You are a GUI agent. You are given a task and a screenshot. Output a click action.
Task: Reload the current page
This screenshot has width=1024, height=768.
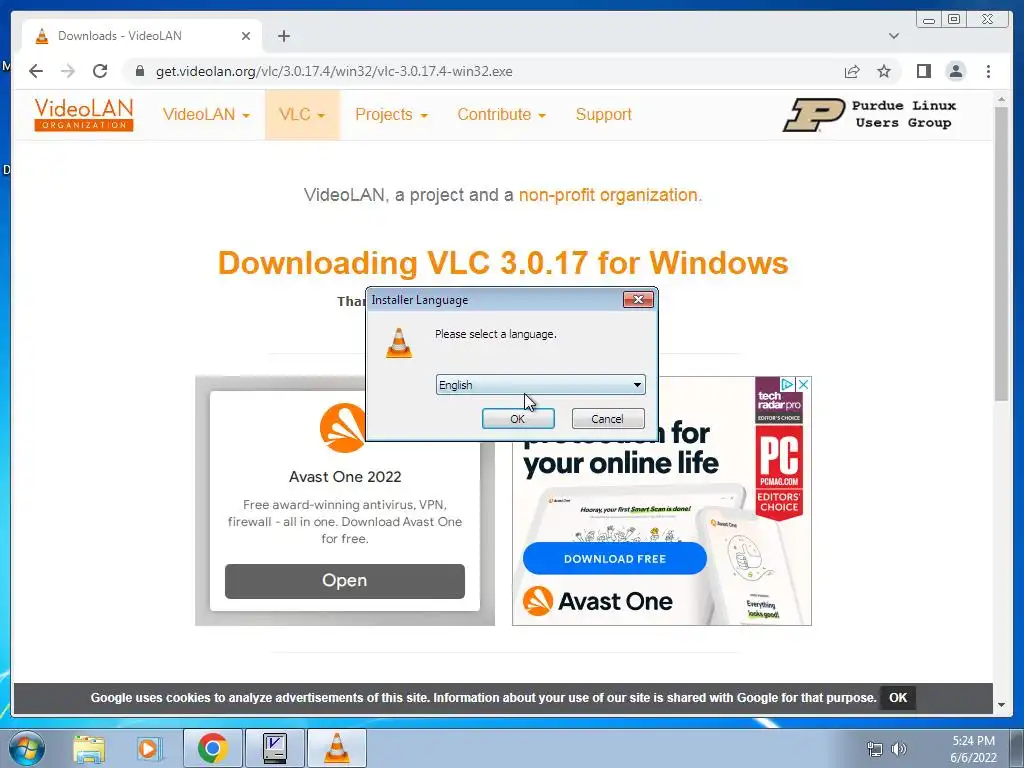100,71
